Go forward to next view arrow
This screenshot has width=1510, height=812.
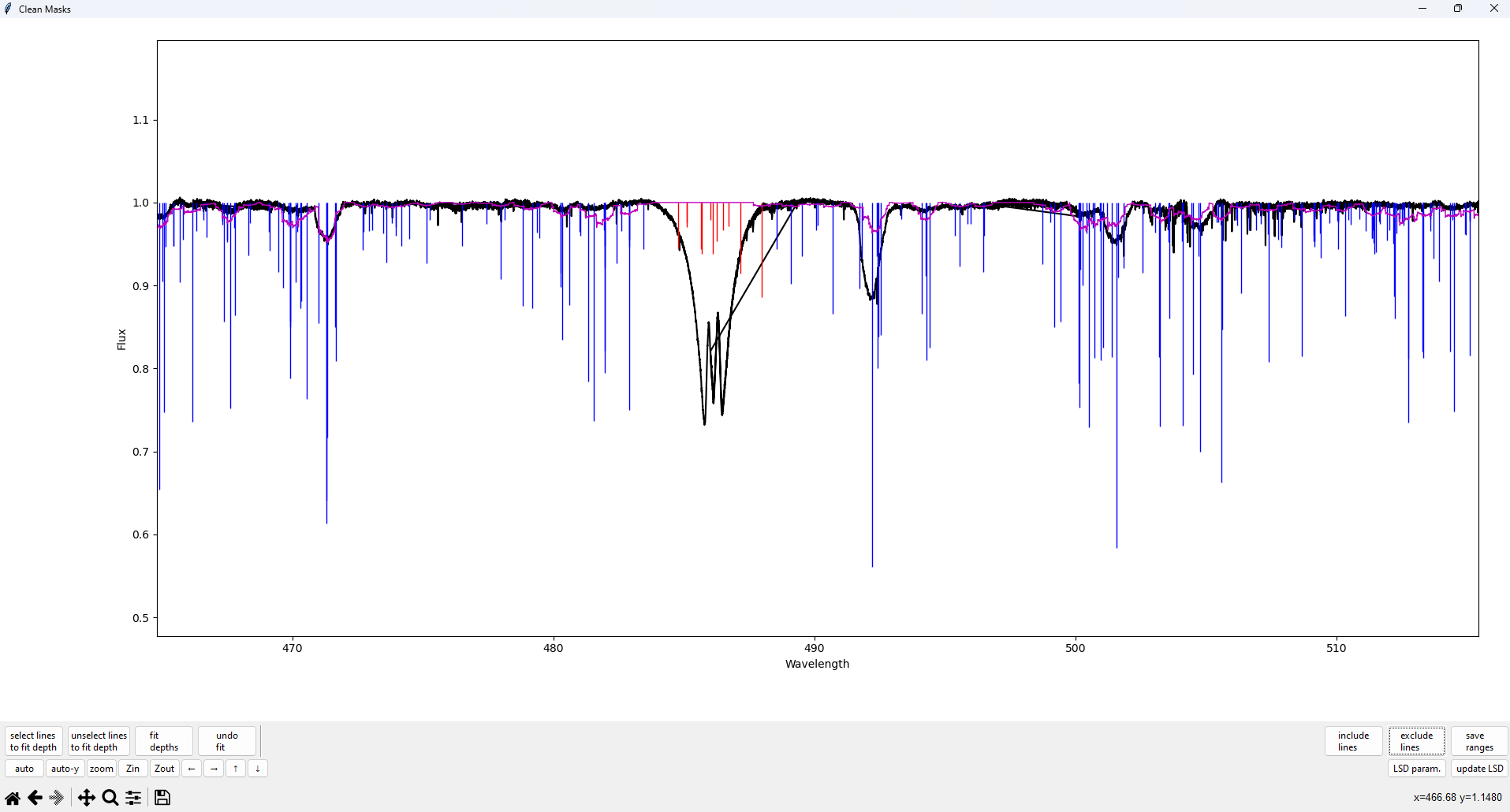click(57, 798)
